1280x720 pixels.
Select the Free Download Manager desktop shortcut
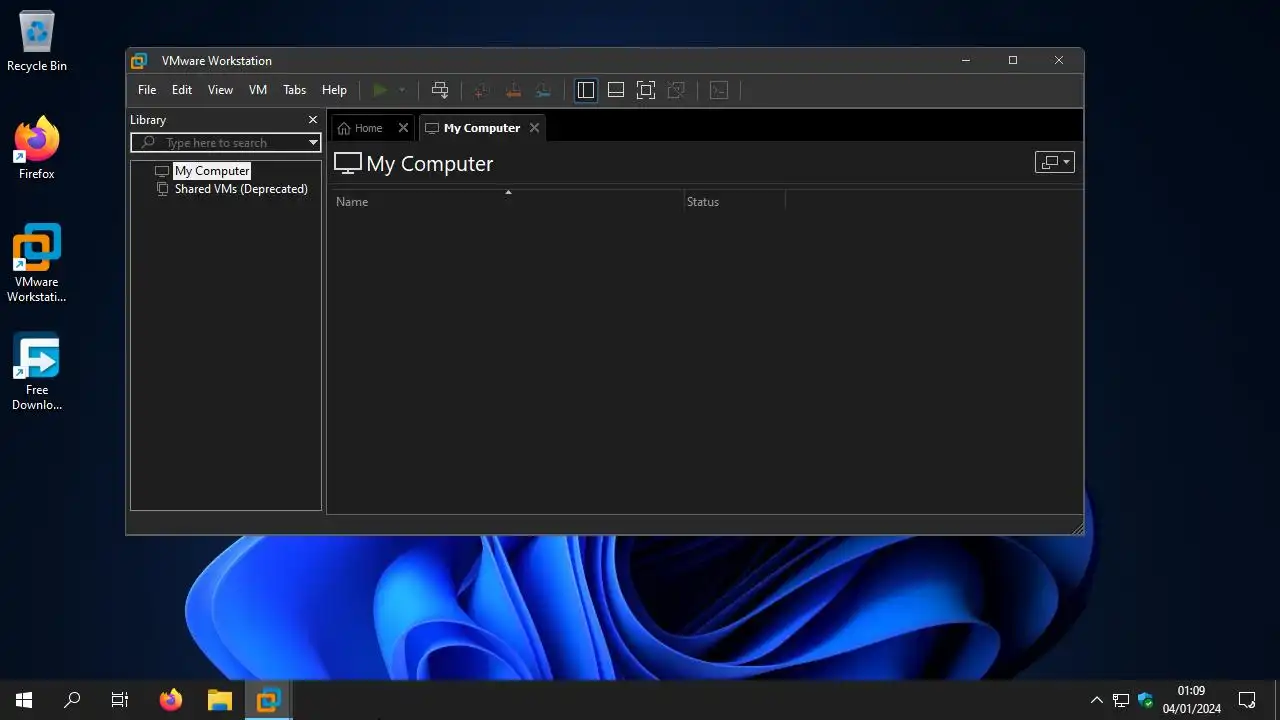click(x=37, y=371)
